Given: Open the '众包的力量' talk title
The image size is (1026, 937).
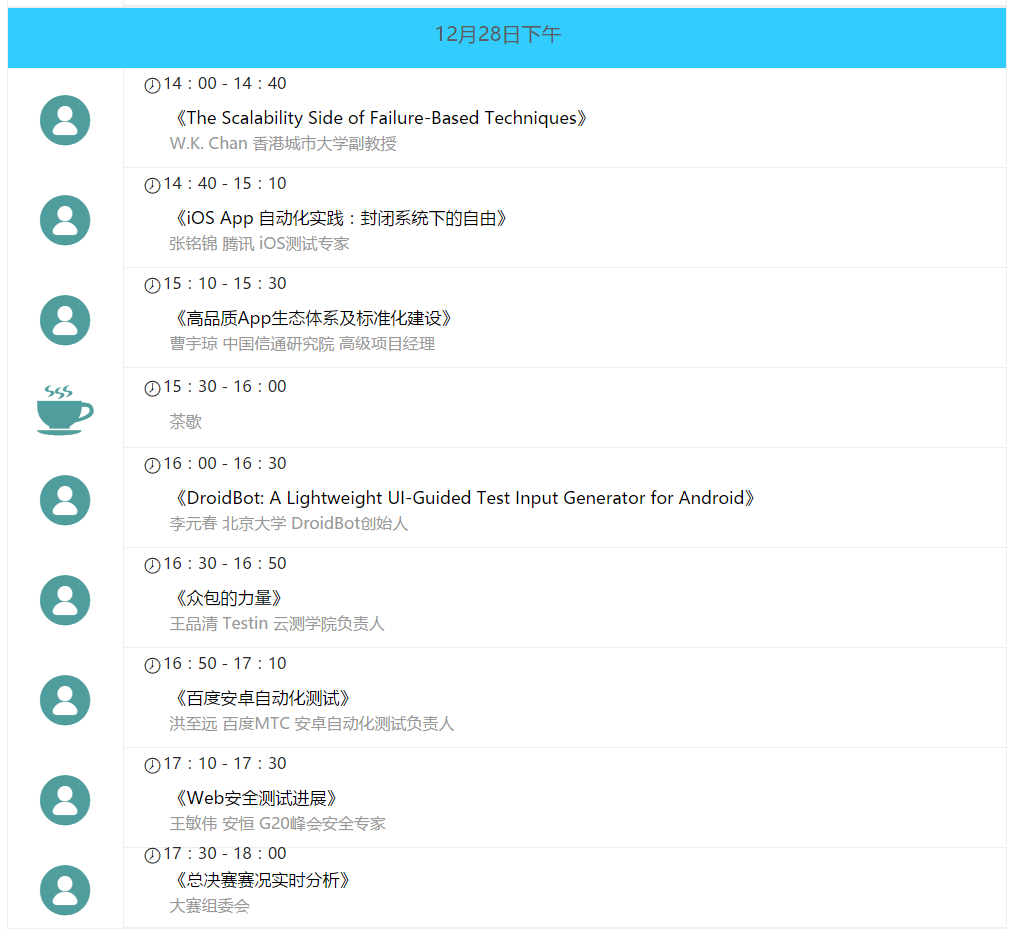Looking at the screenshot, I should [x=227, y=598].
